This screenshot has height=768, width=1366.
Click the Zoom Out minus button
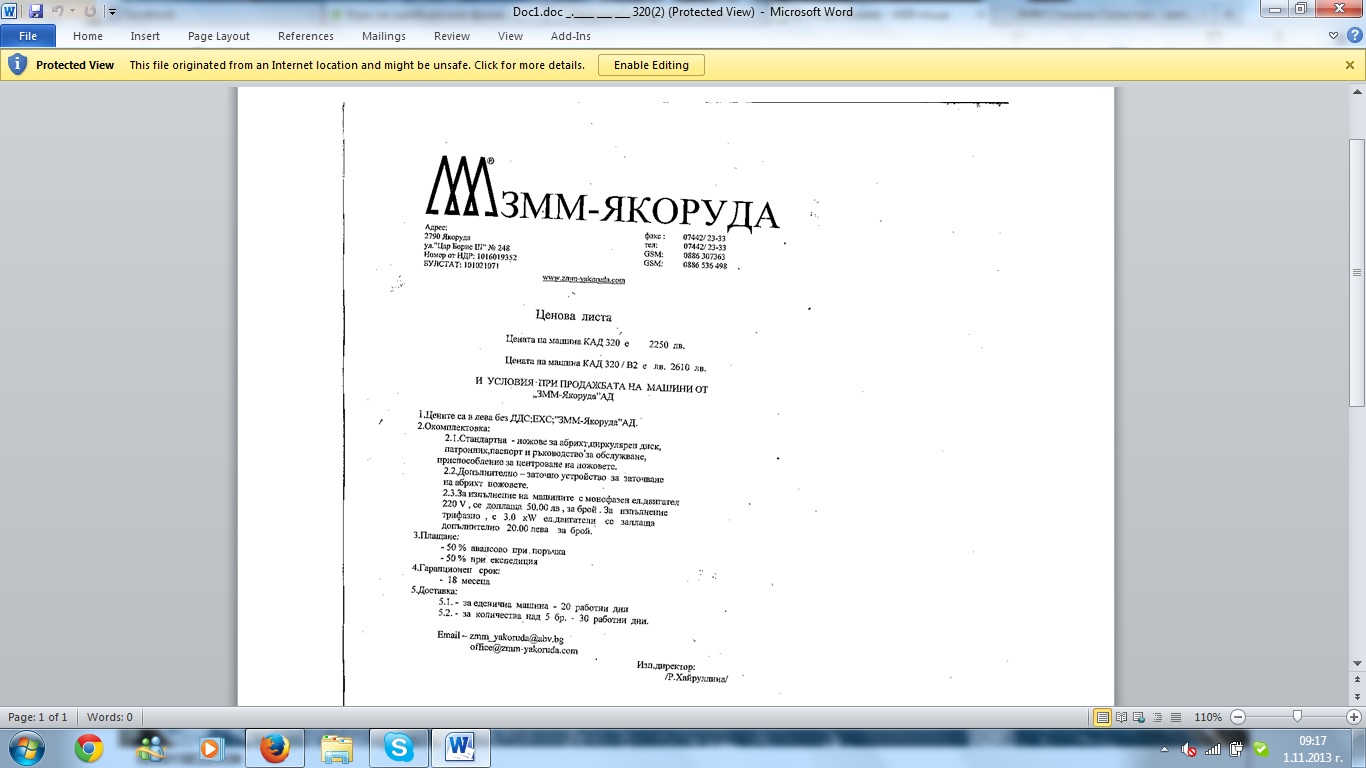click(x=1238, y=717)
